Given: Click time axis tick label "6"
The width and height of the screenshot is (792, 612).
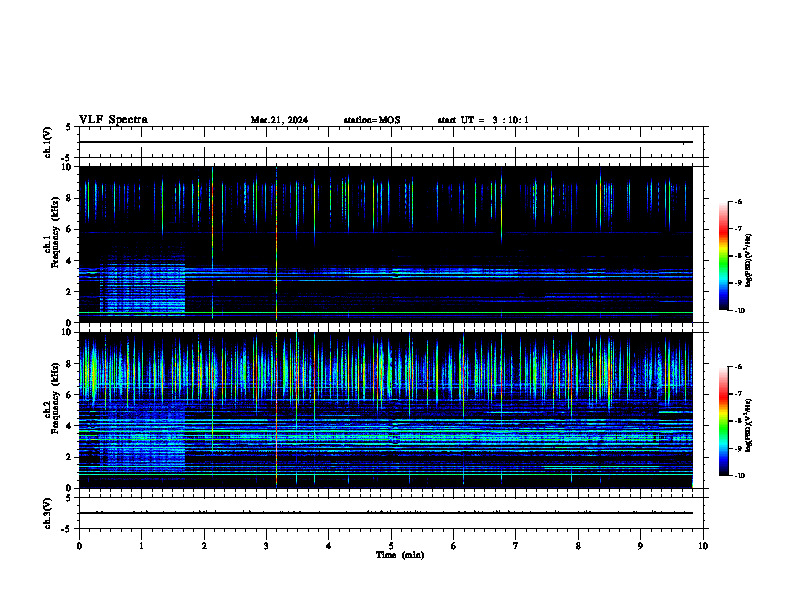Looking at the screenshot, I should [454, 546].
